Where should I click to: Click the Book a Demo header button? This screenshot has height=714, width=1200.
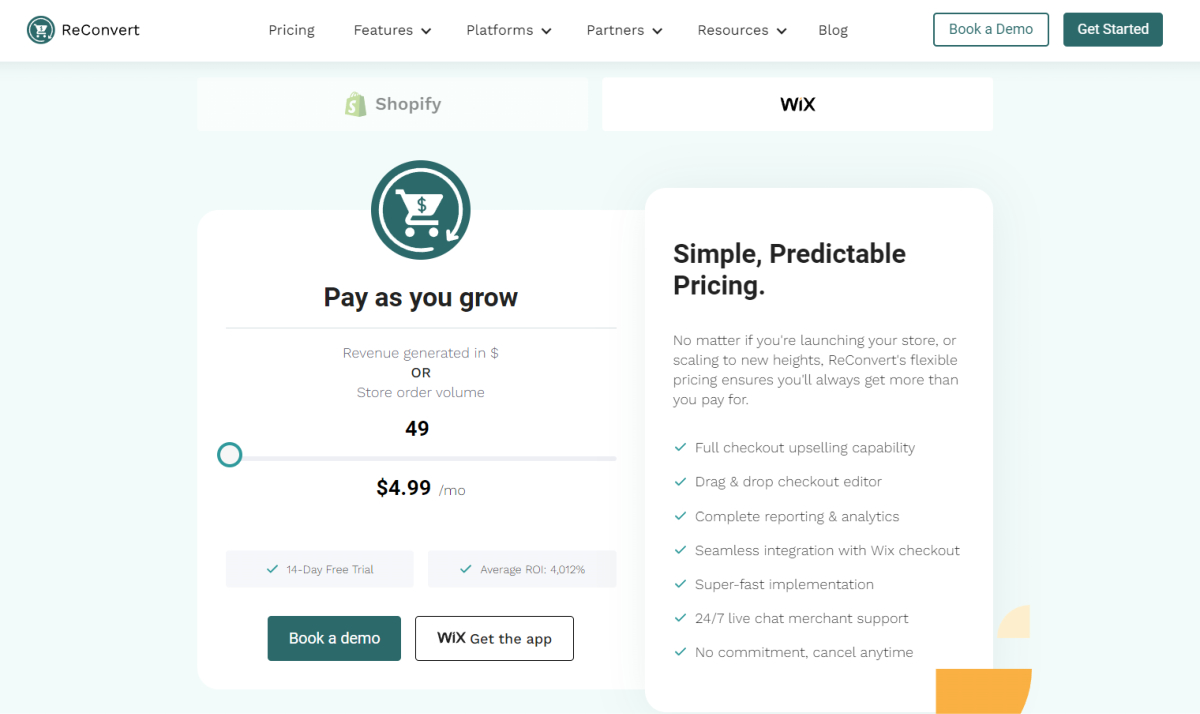click(x=990, y=29)
